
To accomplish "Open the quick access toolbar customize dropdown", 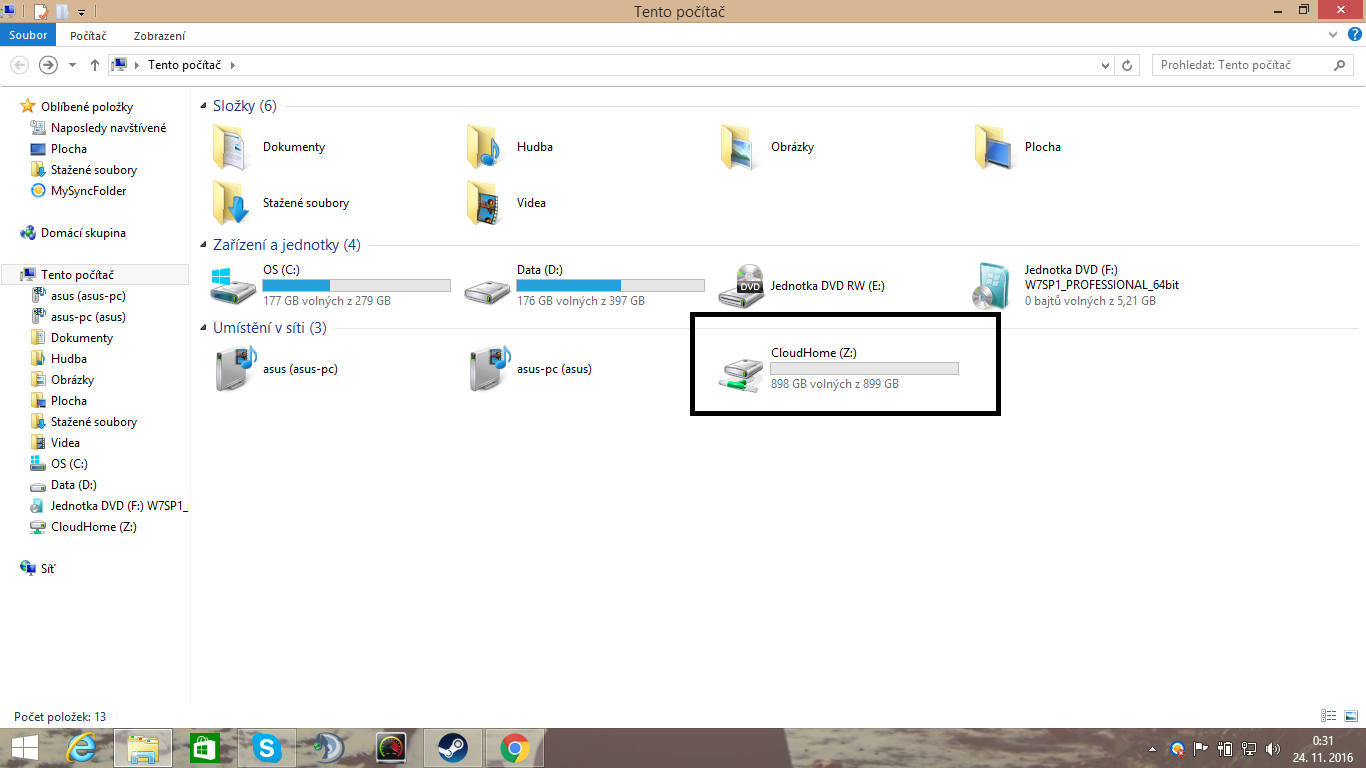I will [x=81, y=13].
